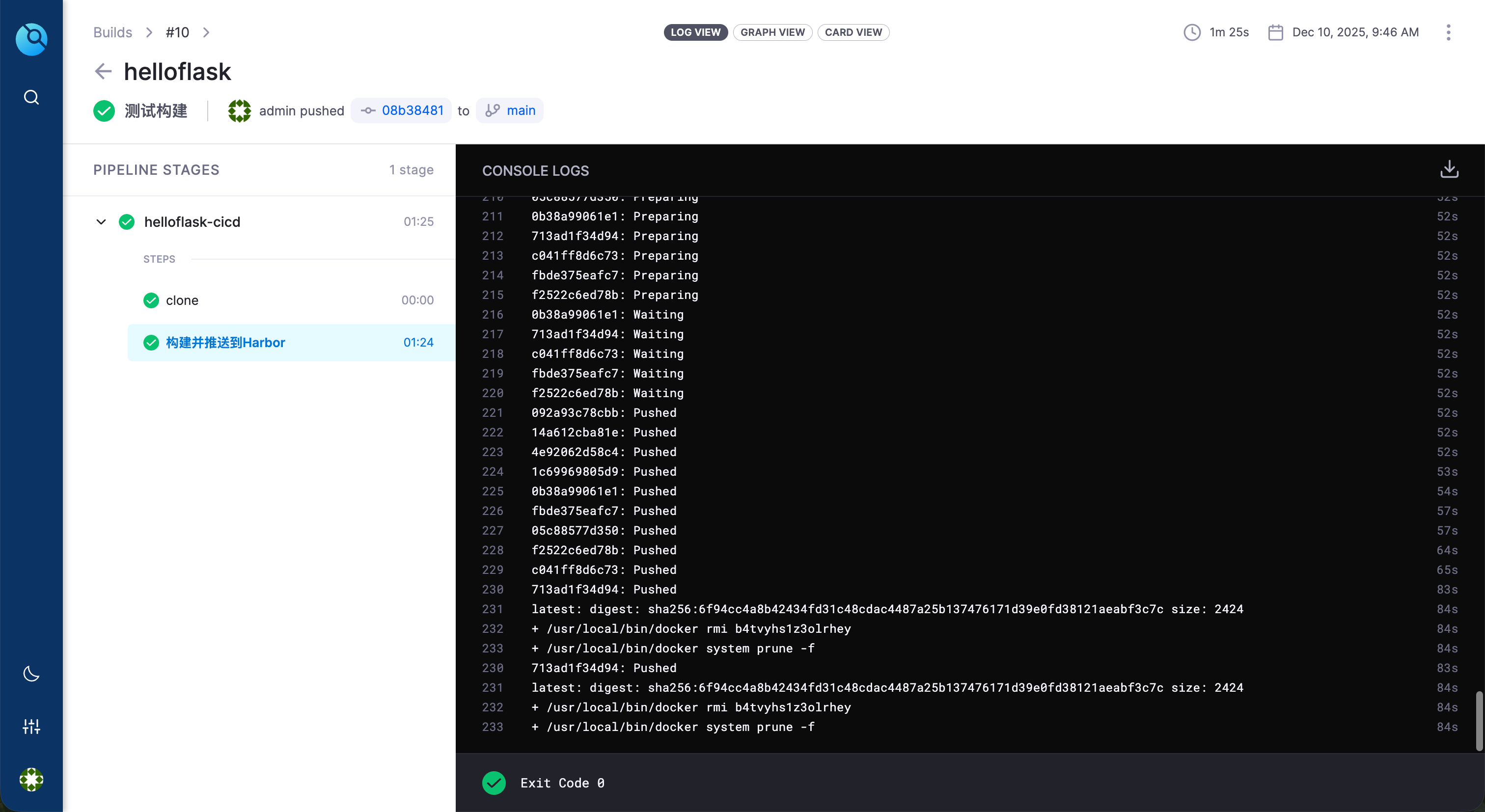Image resolution: width=1485 pixels, height=812 pixels.
Task: Click the admin user avatar icon
Action: (x=239, y=110)
